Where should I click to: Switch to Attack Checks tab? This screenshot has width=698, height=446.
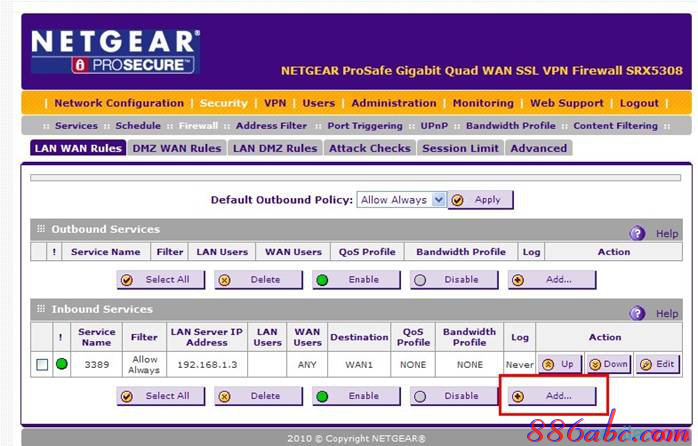tap(370, 148)
